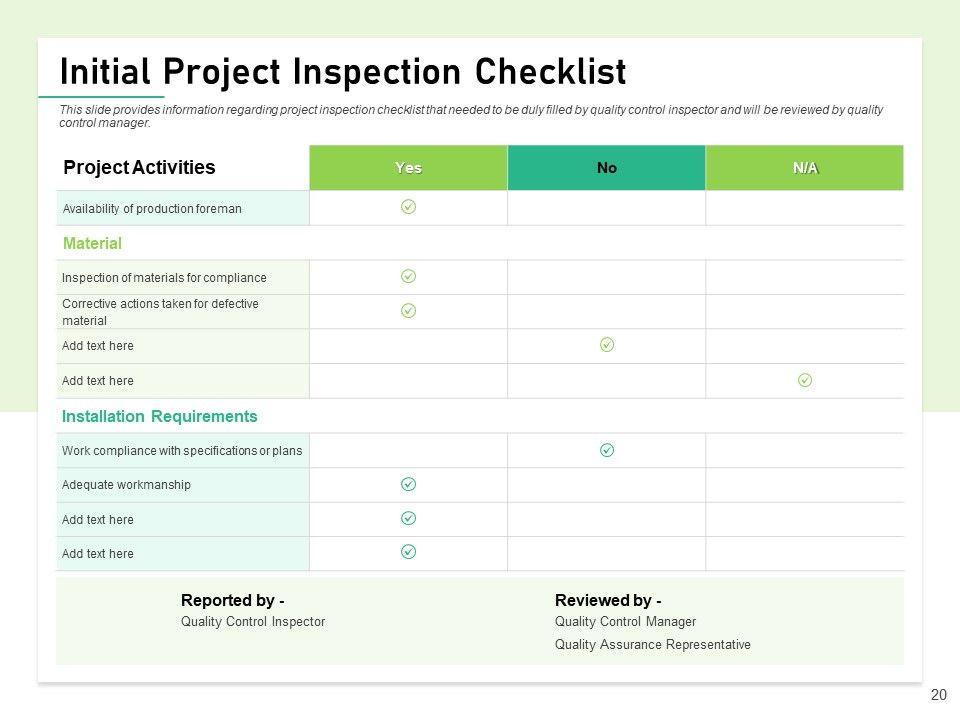Select the No column header

[607, 168]
